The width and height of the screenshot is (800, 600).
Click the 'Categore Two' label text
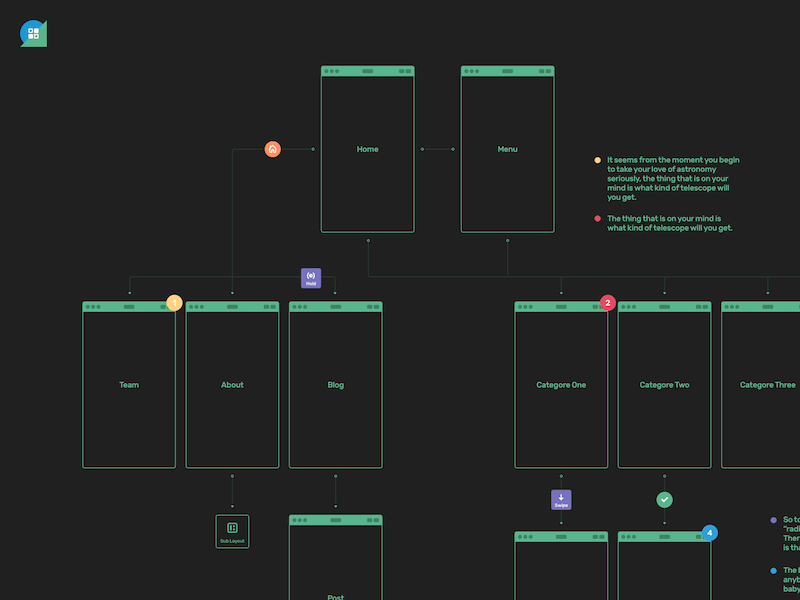click(x=664, y=385)
